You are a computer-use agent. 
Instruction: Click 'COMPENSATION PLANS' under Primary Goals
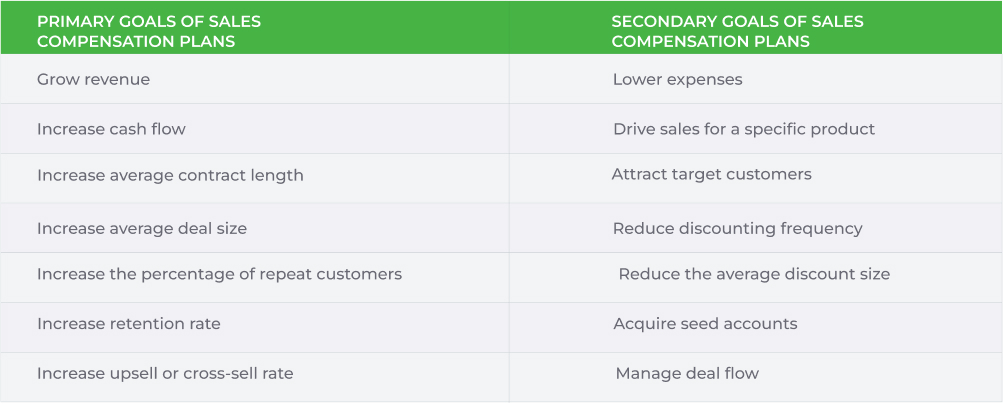136,42
